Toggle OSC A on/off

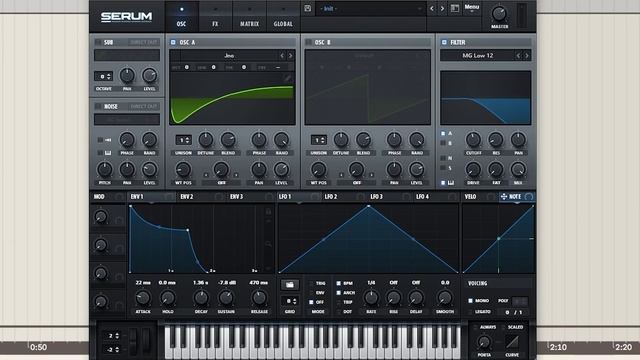173,42
